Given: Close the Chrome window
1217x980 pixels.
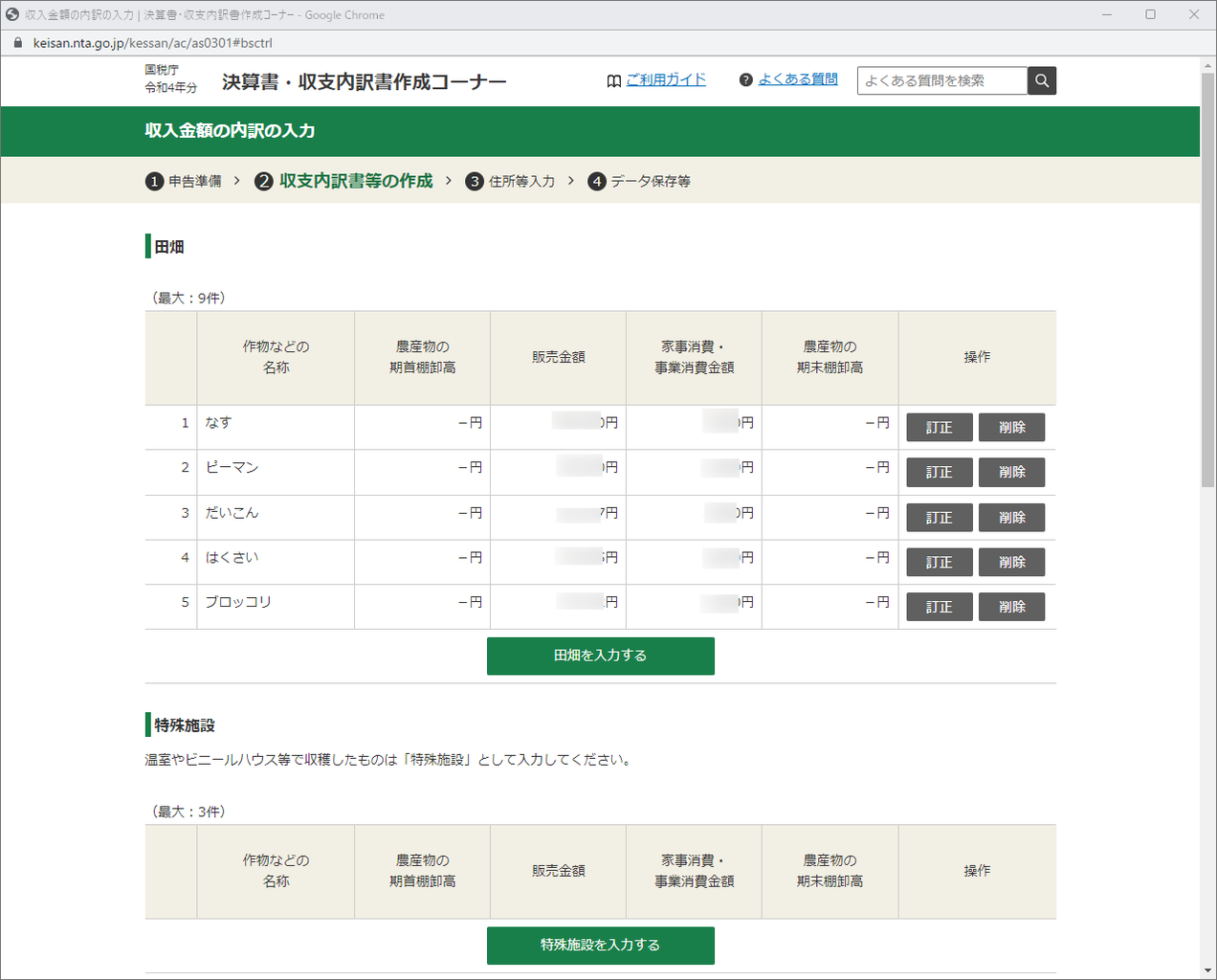Looking at the screenshot, I should pos(1194,14).
